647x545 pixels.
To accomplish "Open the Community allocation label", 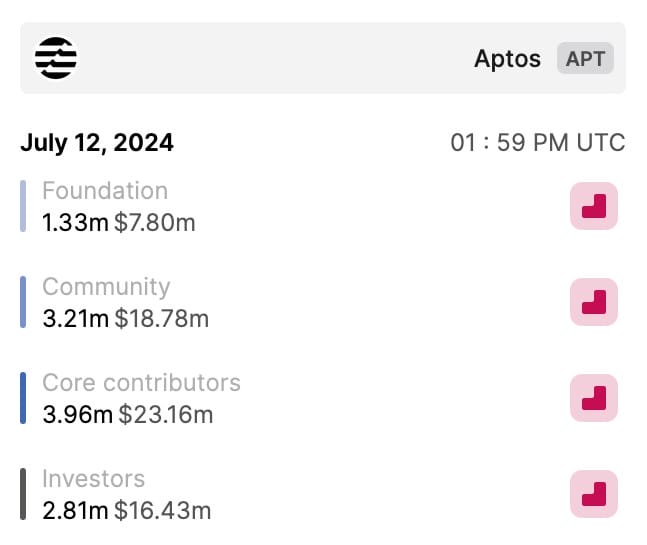I will pyautogui.click(x=106, y=287).
